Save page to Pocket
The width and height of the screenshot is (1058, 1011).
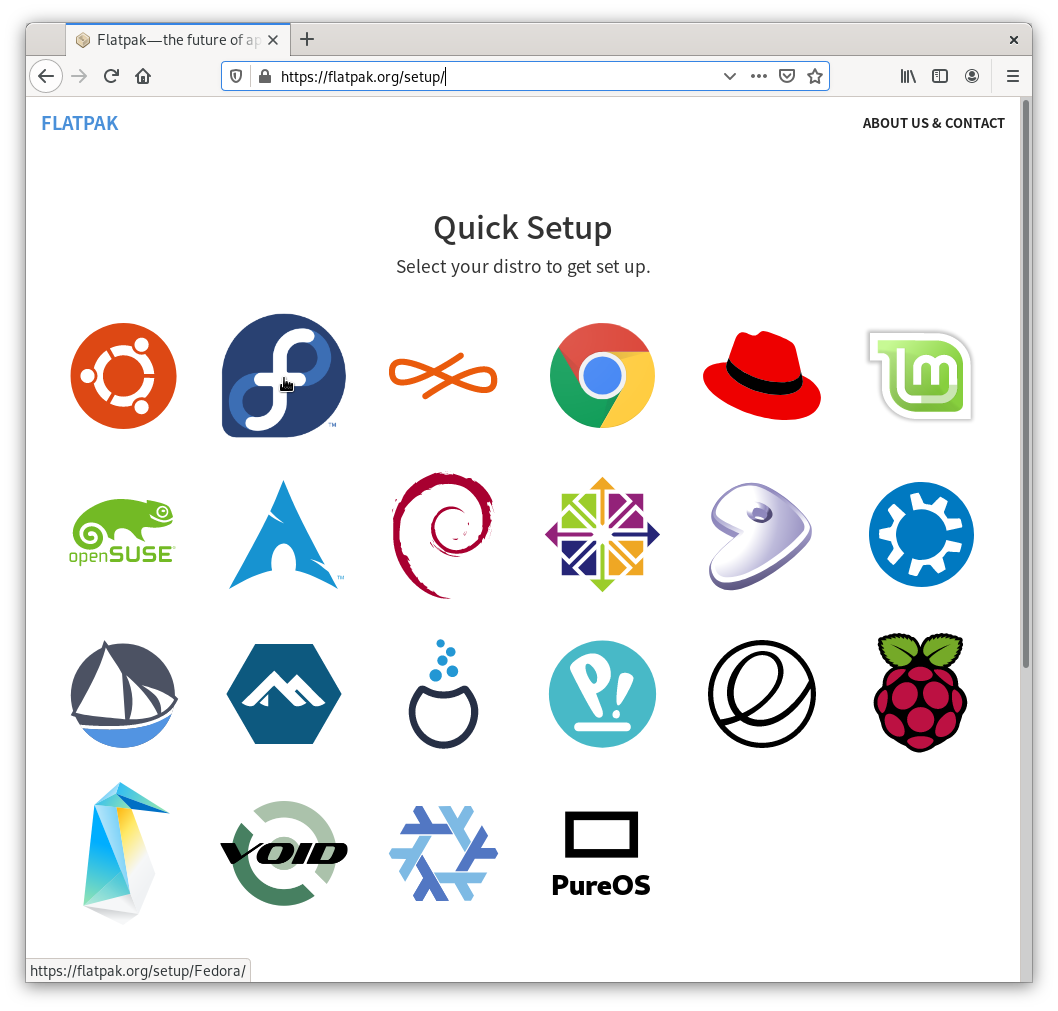tap(787, 76)
